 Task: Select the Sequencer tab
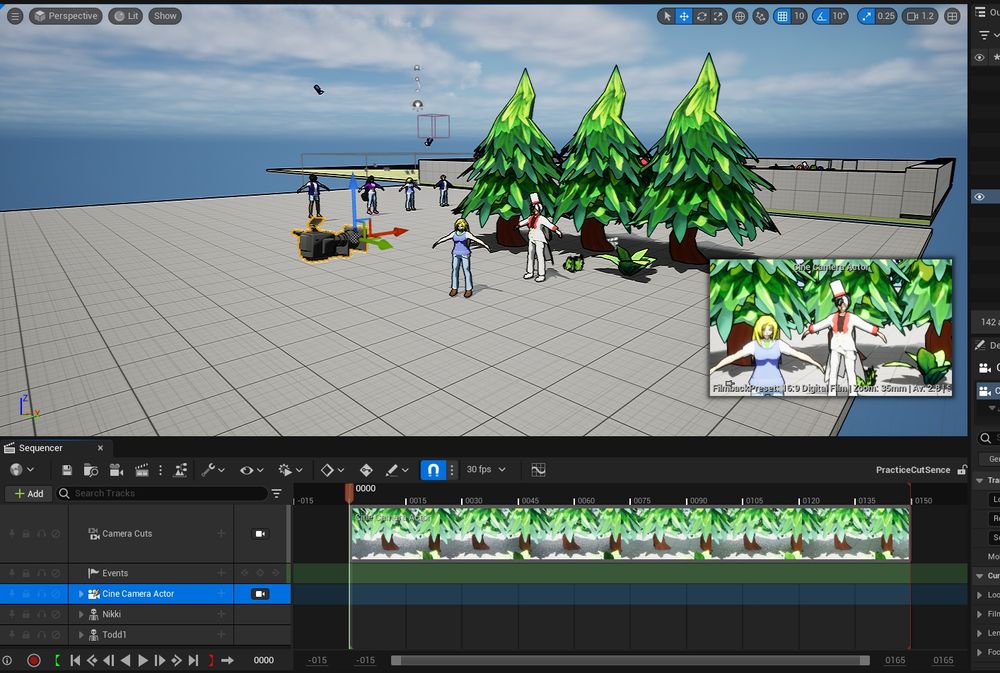40,448
